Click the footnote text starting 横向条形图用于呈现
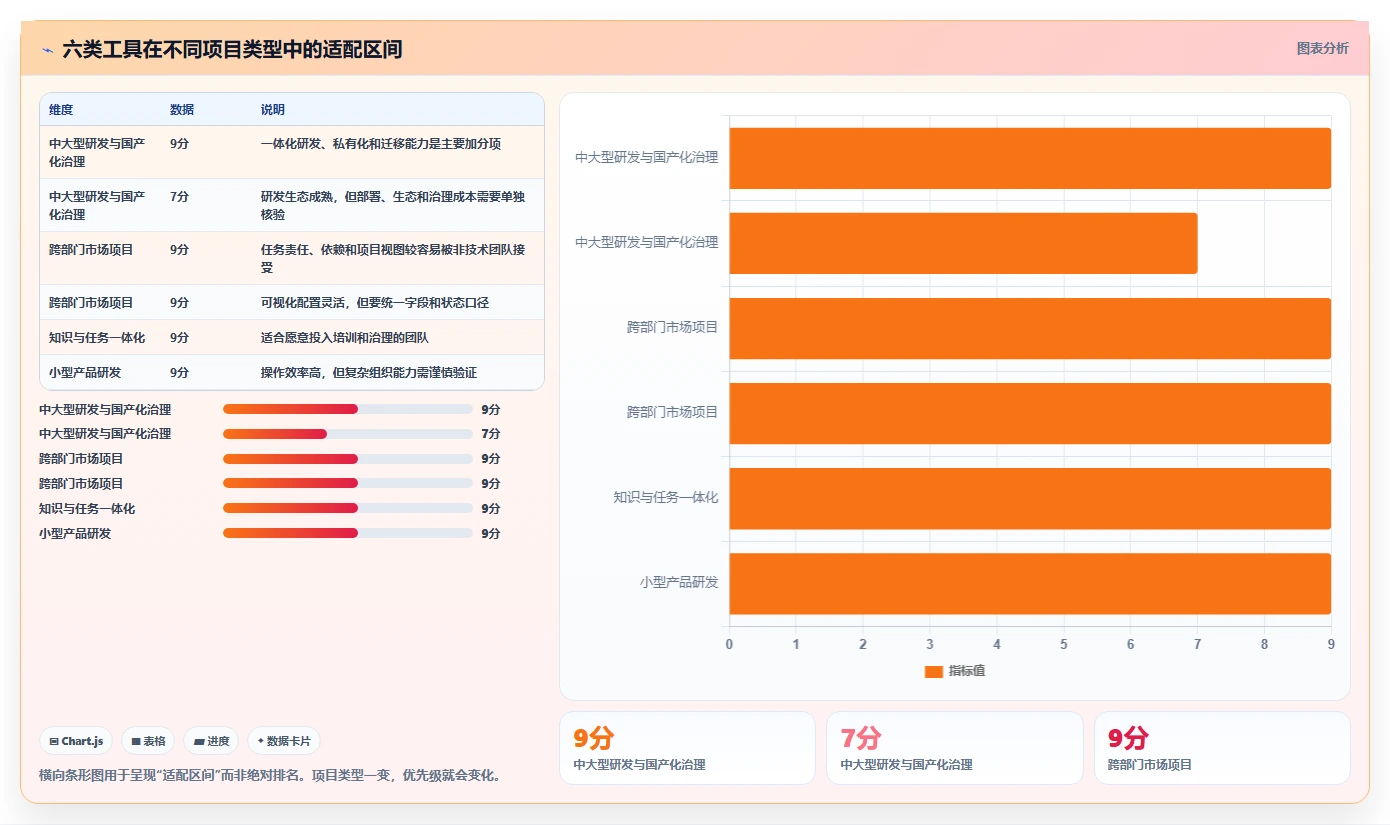The height and width of the screenshot is (825, 1390). (x=270, y=775)
